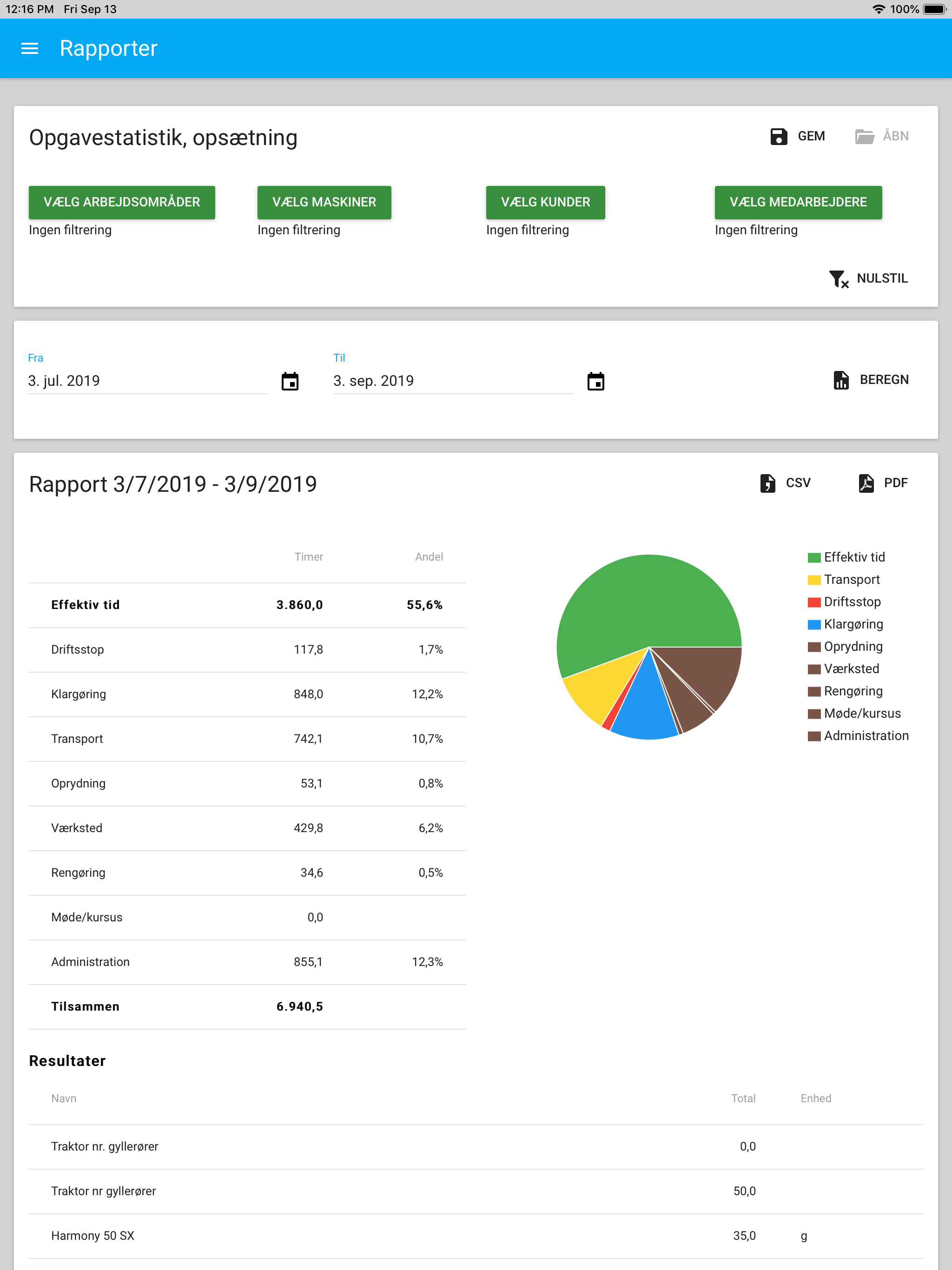Viewport: 952px width, 1270px height.
Task: Click the GEM save disk icon
Action: click(778, 136)
